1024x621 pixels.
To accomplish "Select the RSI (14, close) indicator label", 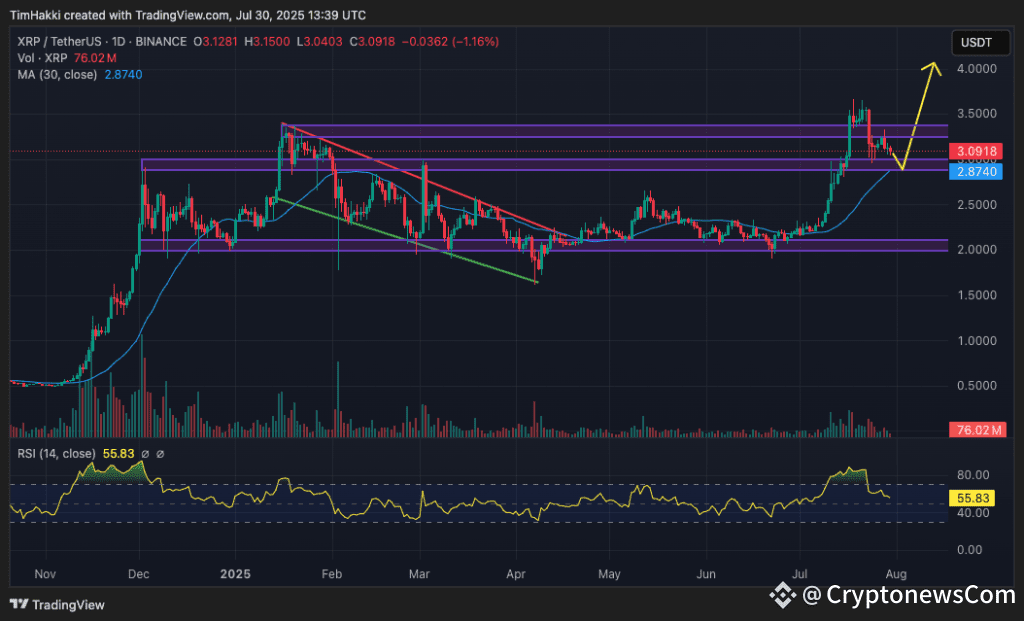I will point(56,453).
